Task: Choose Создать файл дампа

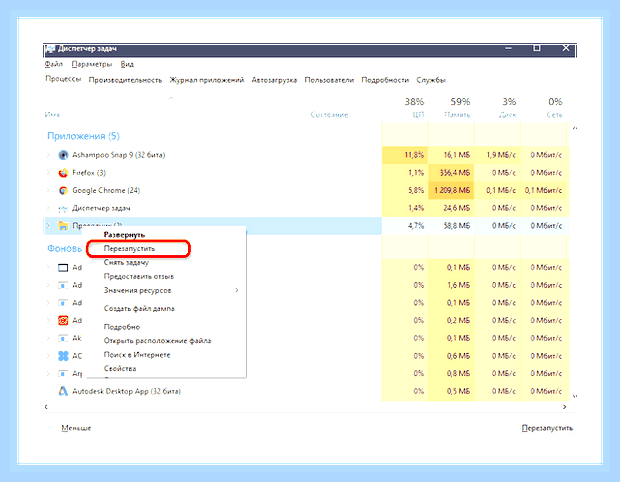Action: coord(139,308)
